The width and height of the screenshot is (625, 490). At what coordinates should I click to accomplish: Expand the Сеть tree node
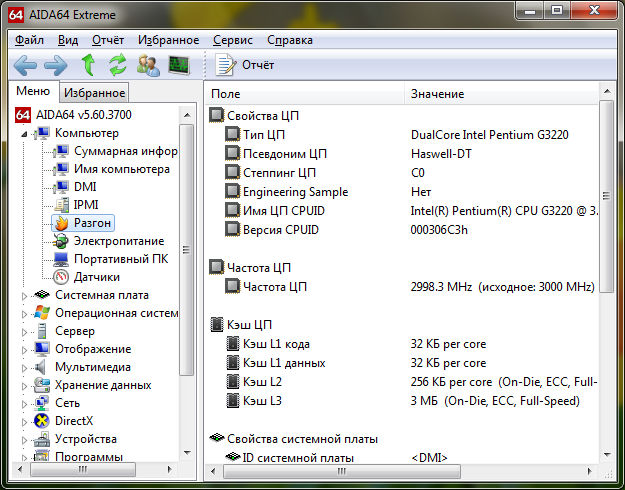[24, 404]
